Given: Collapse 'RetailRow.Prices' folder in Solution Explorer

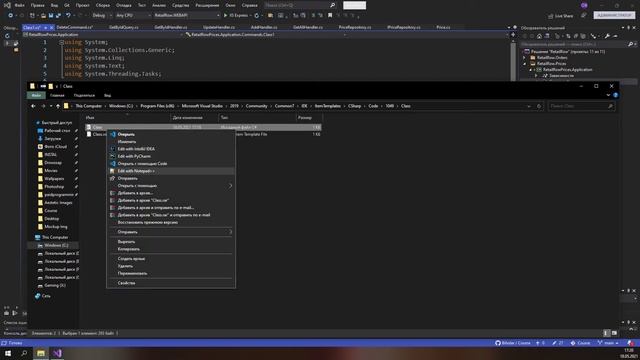Looking at the screenshot, I should [x=525, y=64].
